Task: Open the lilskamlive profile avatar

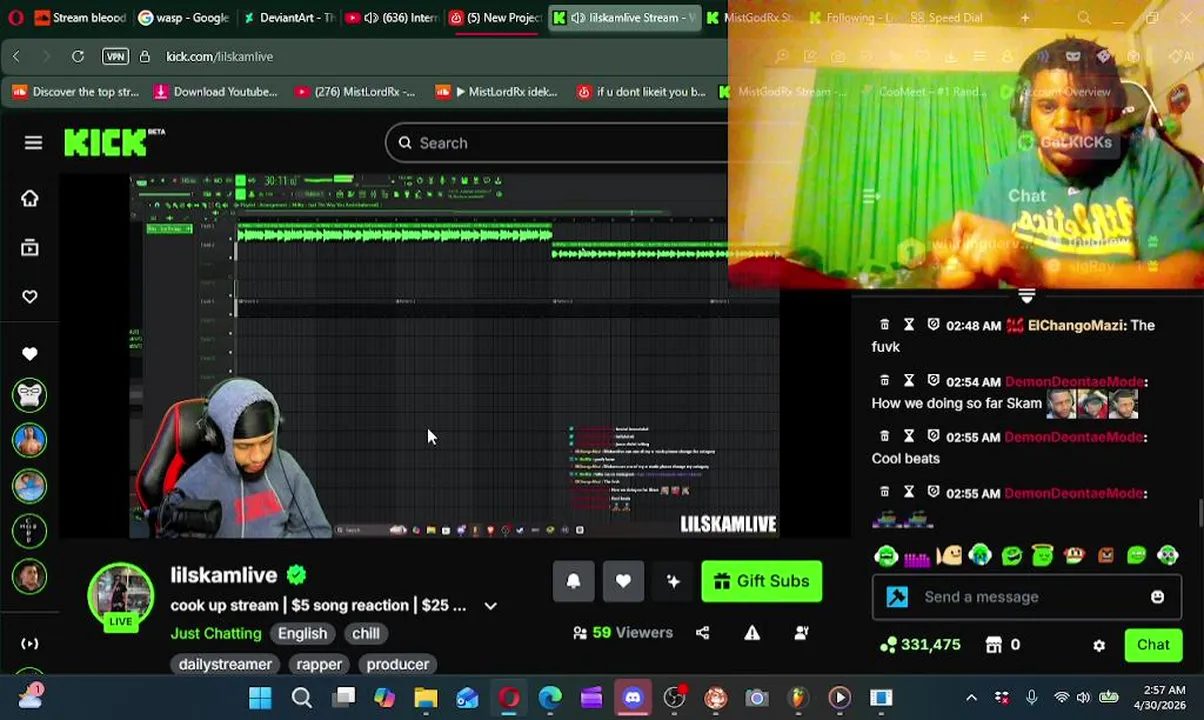Action: click(x=120, y=596)
